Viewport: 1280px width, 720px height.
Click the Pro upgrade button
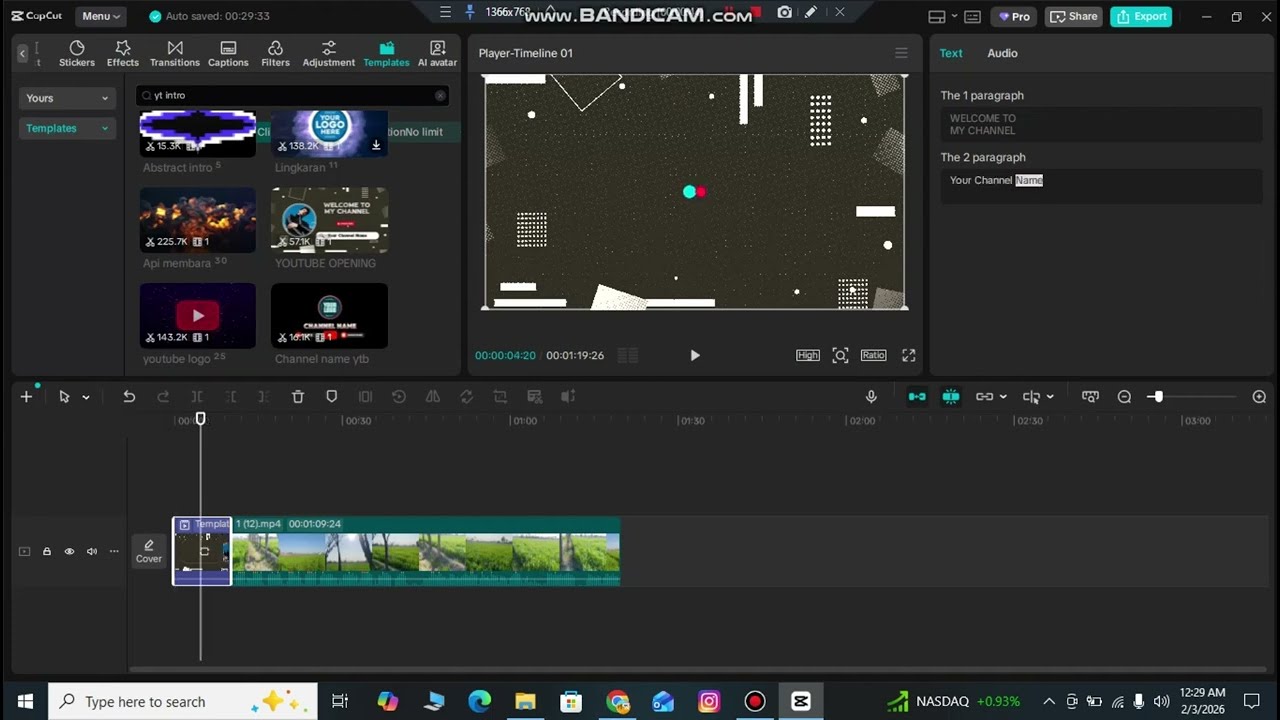point(1014,16)
